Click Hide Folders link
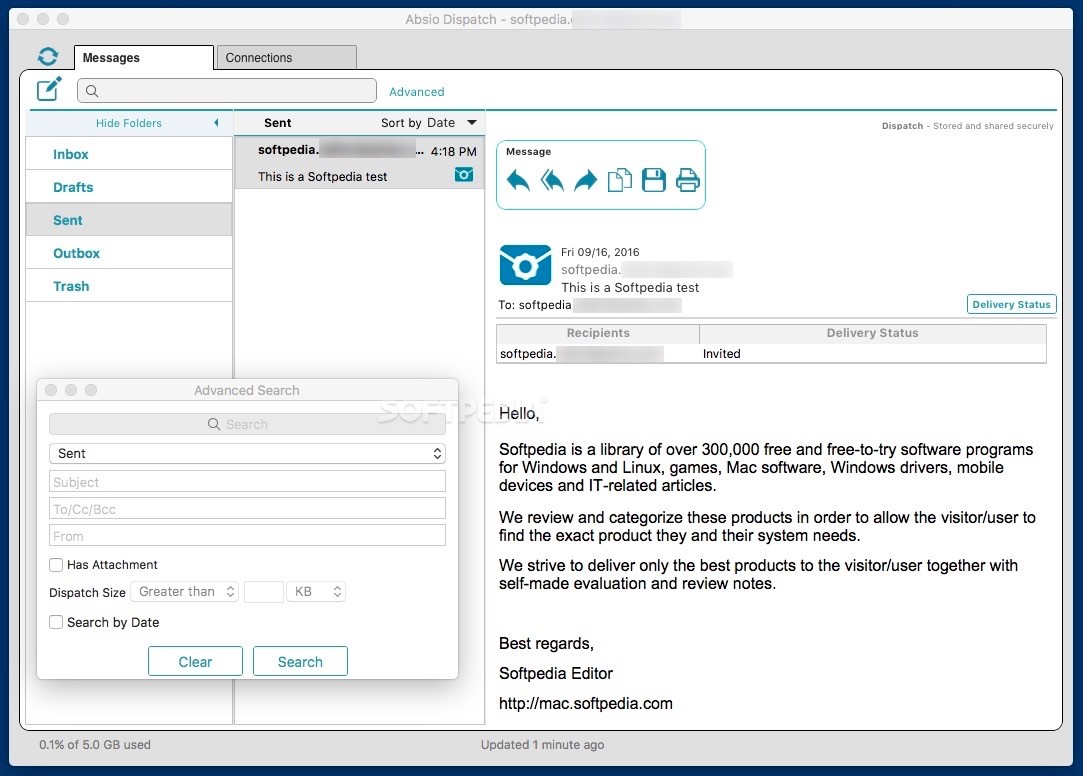 (x=128, y=123)
